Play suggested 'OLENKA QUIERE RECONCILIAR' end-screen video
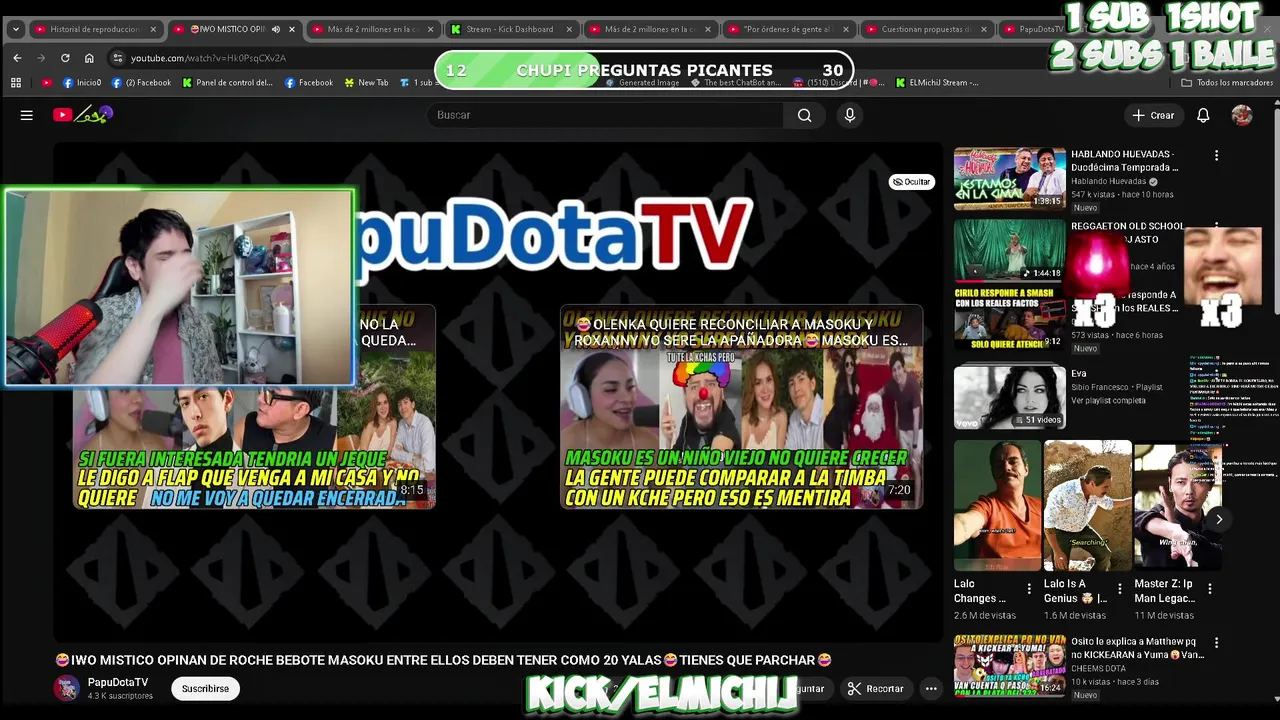The width and height of the screenshot is (1280, 720). pos(741,407)
